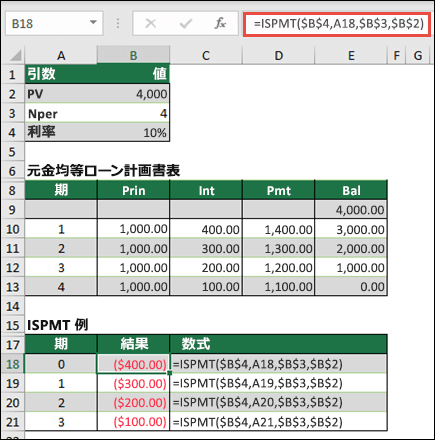
Task: Click the 400.00 interest cell
Action: pyautogui.click(x=206, y=229)
